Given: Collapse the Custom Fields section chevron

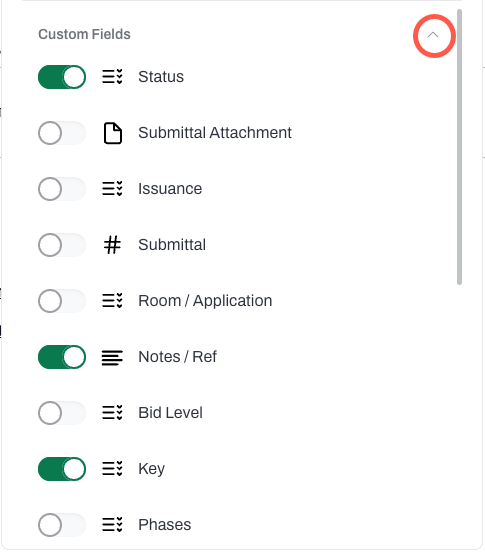Looking at the screenshot, I should coord(433,35).
